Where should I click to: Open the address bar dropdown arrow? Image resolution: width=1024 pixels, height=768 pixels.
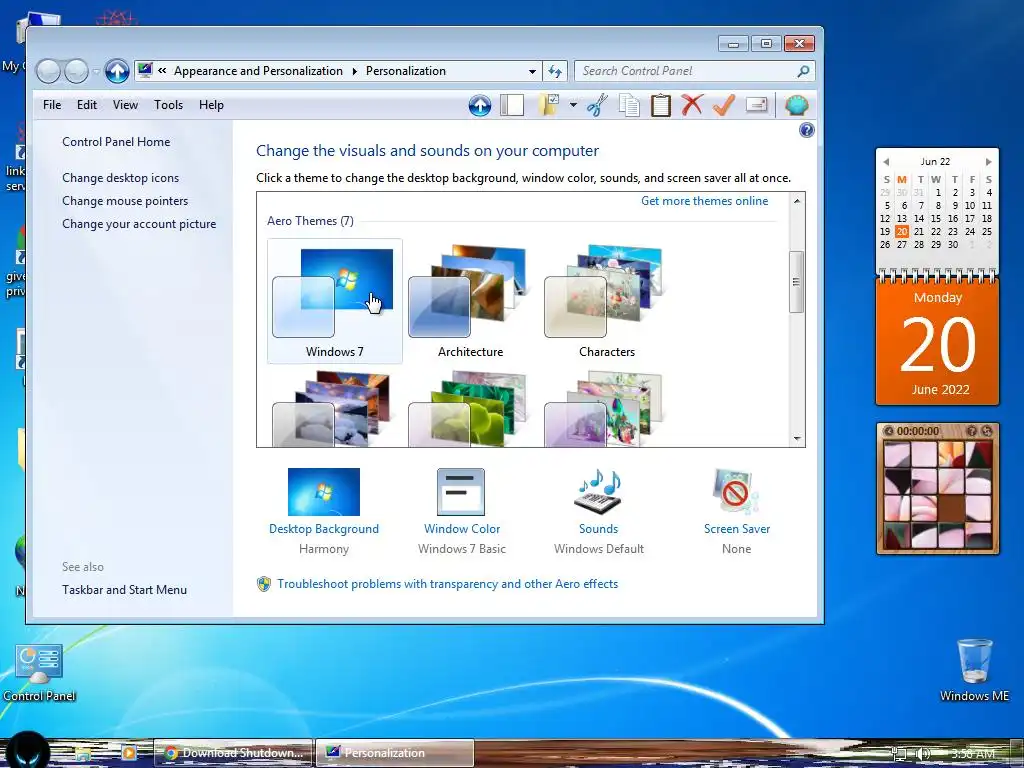(532, 71)
